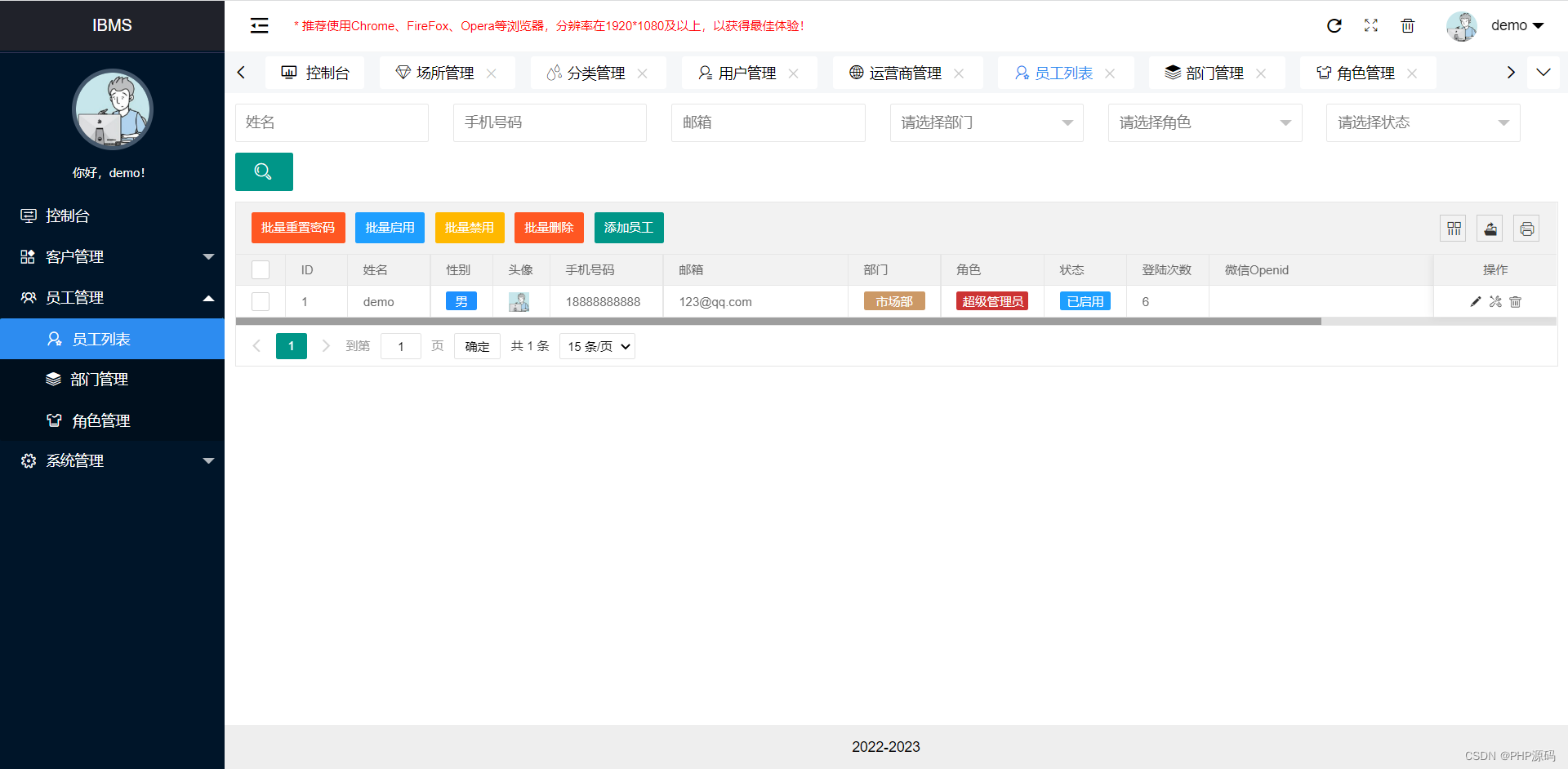The height and width of the screenshot is (769, 1568).
Task: Open the 请选择状态 dropdown
Action: pyautogui.click(x=1423, y=122)
